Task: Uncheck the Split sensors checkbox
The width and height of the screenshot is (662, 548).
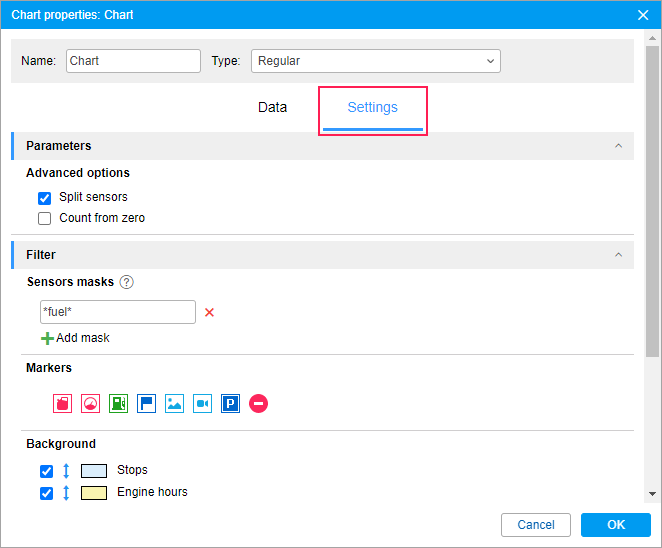Action: 44,198
